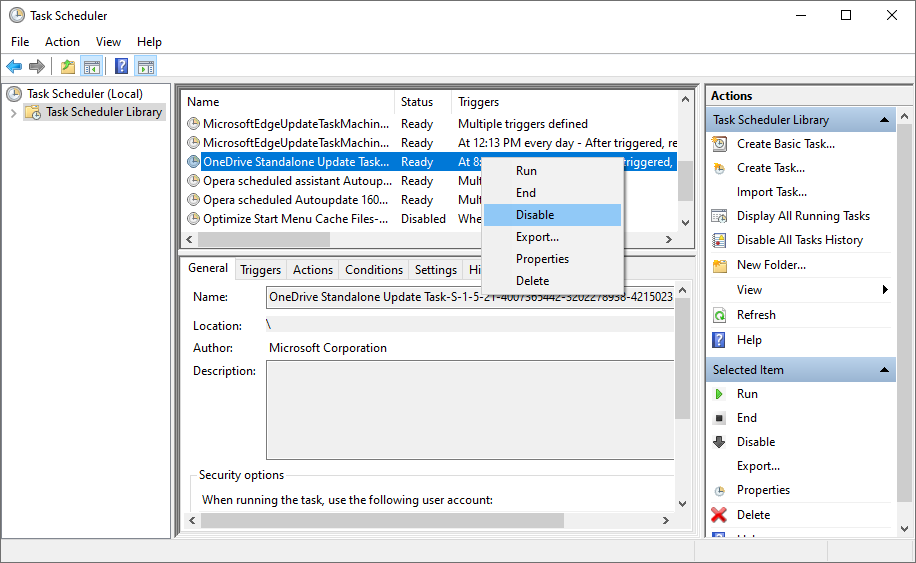The width and height of the screenshot is (916, 563).
Task: Click the clock icon of Opera scheduled Autoupdate task
Action: click(x=193, y=200)
